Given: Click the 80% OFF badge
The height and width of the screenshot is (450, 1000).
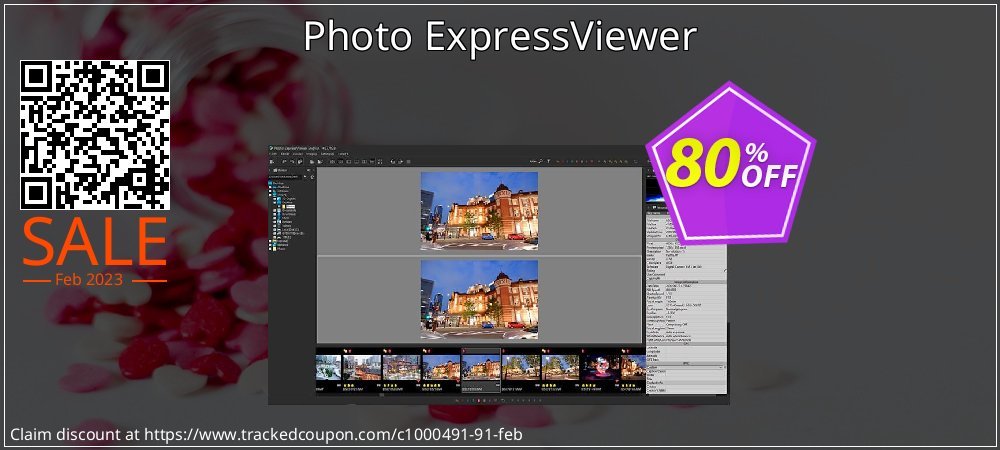Looking at the screenshot, I should [x=731, y=163].
